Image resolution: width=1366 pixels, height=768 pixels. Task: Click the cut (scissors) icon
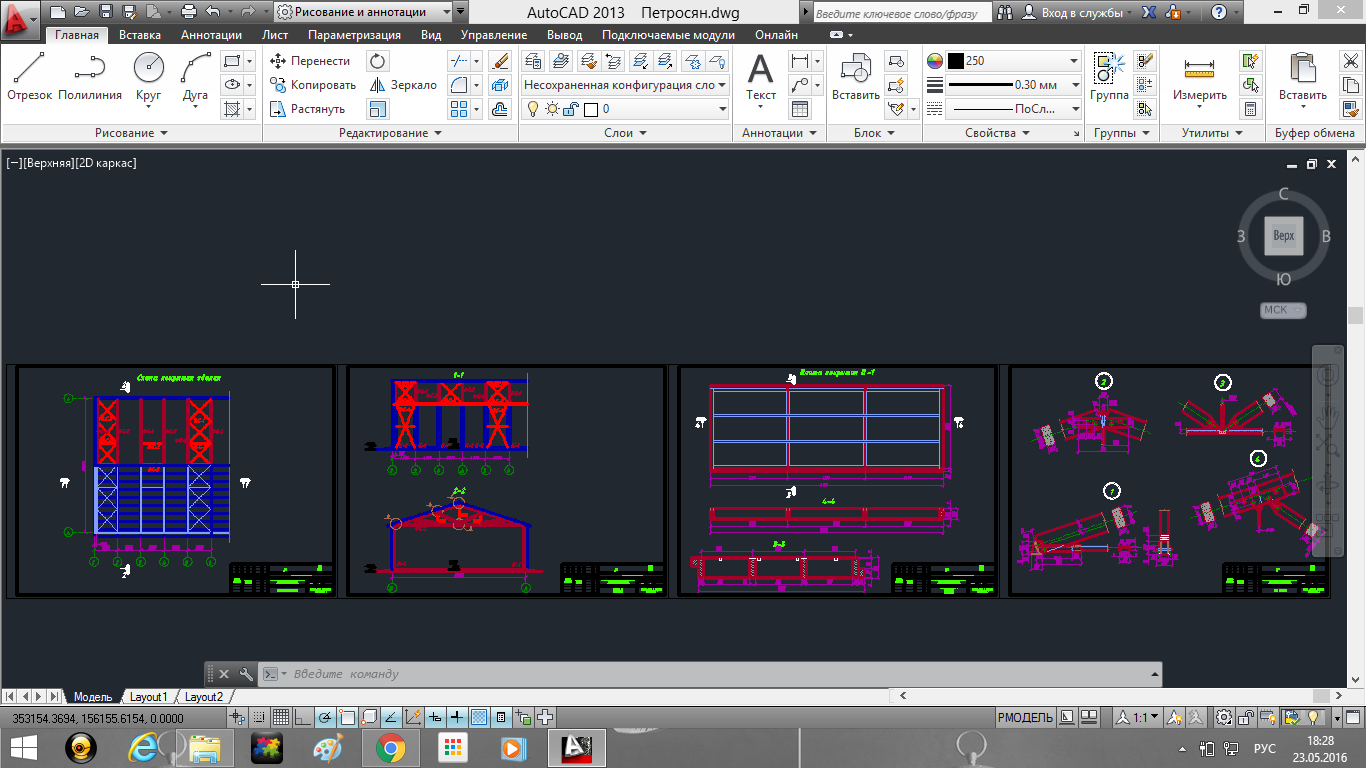1350,61
